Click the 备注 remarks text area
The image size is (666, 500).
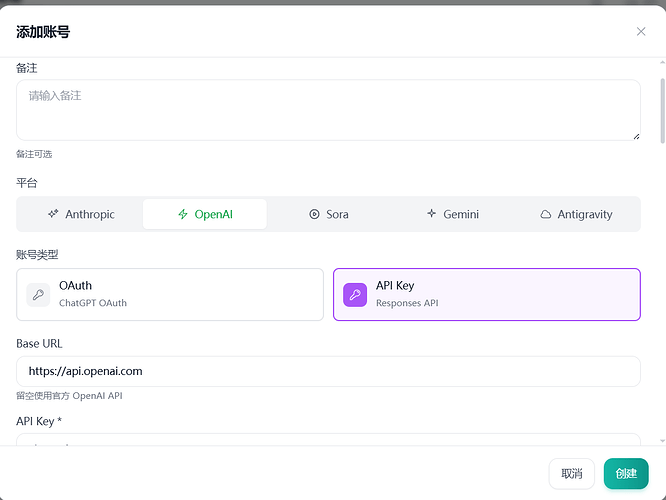(328, 110)
